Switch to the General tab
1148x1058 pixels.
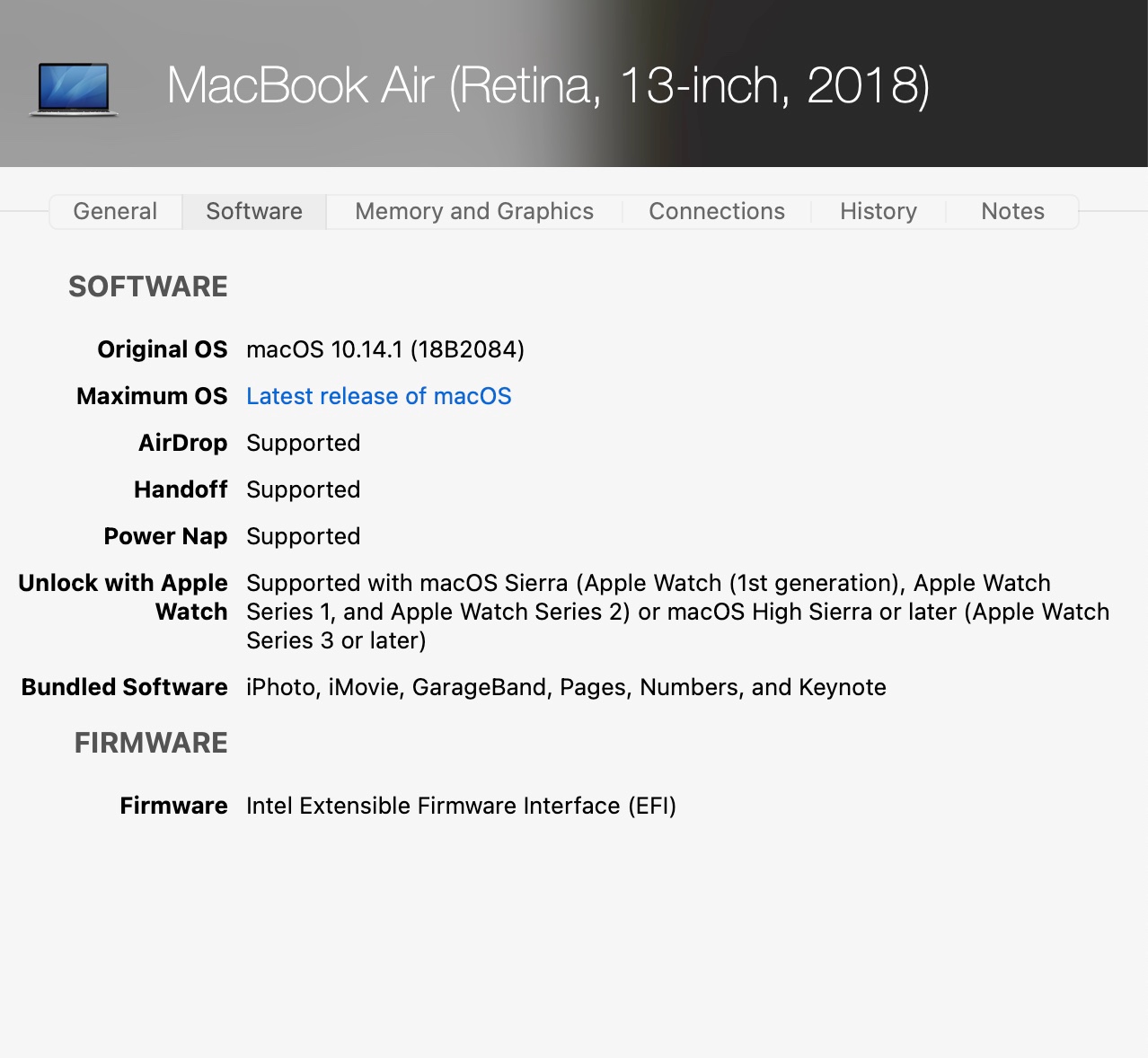[115, 211]
